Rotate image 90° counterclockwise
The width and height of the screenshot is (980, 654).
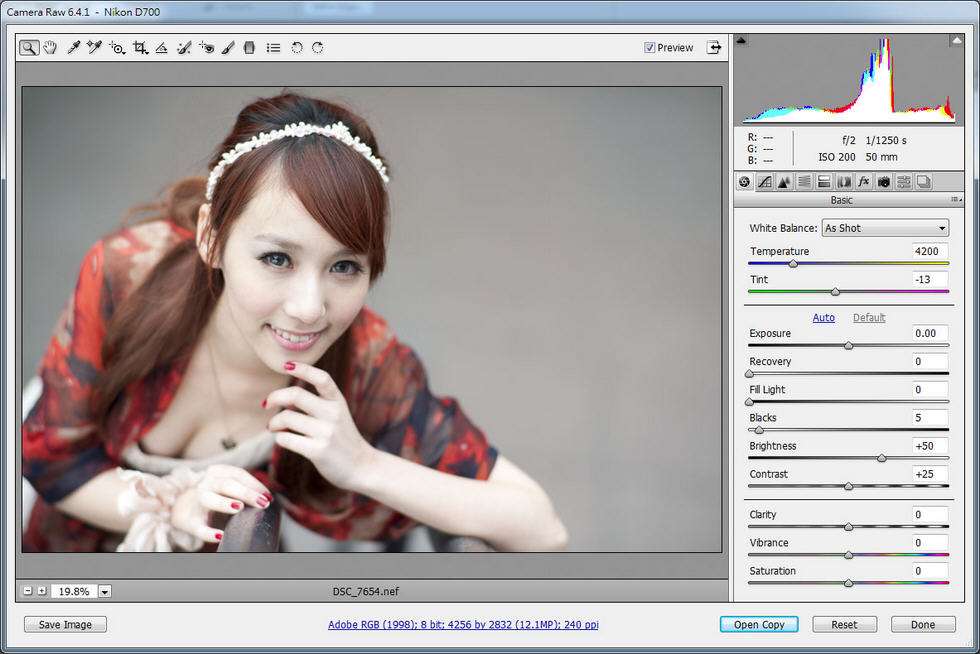297,48
